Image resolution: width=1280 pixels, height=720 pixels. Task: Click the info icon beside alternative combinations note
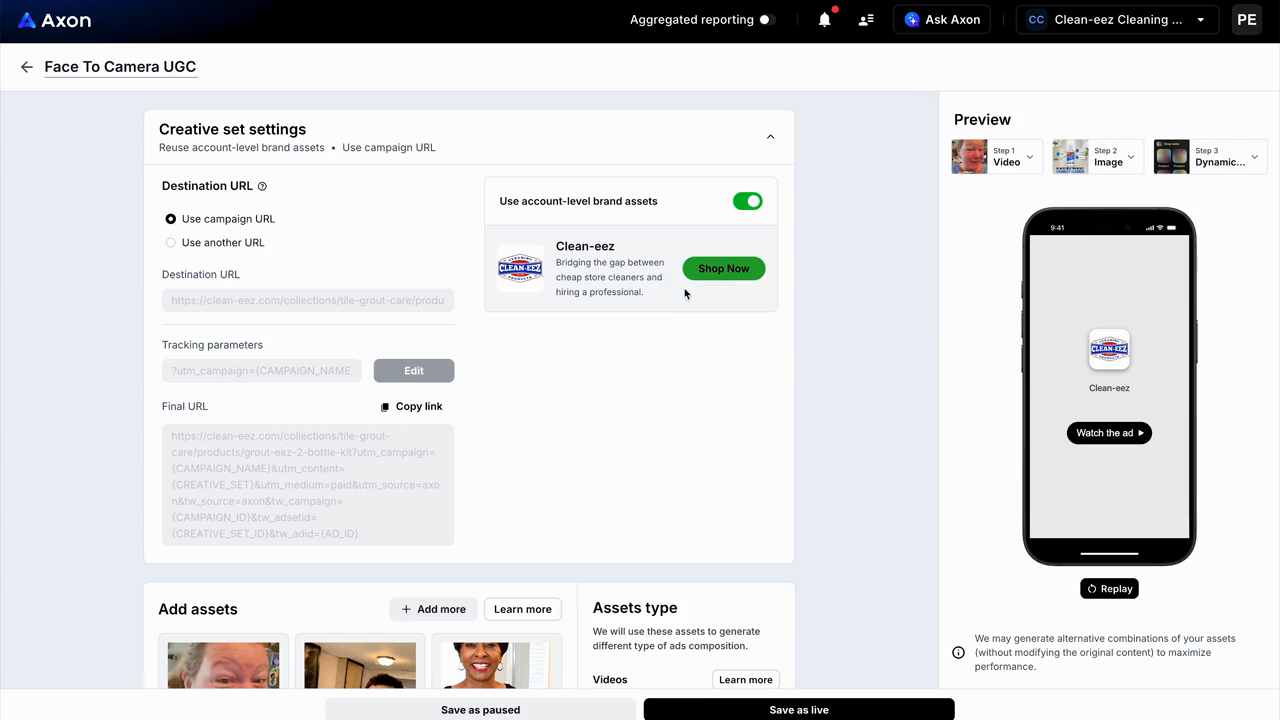(x=958, y=652)
